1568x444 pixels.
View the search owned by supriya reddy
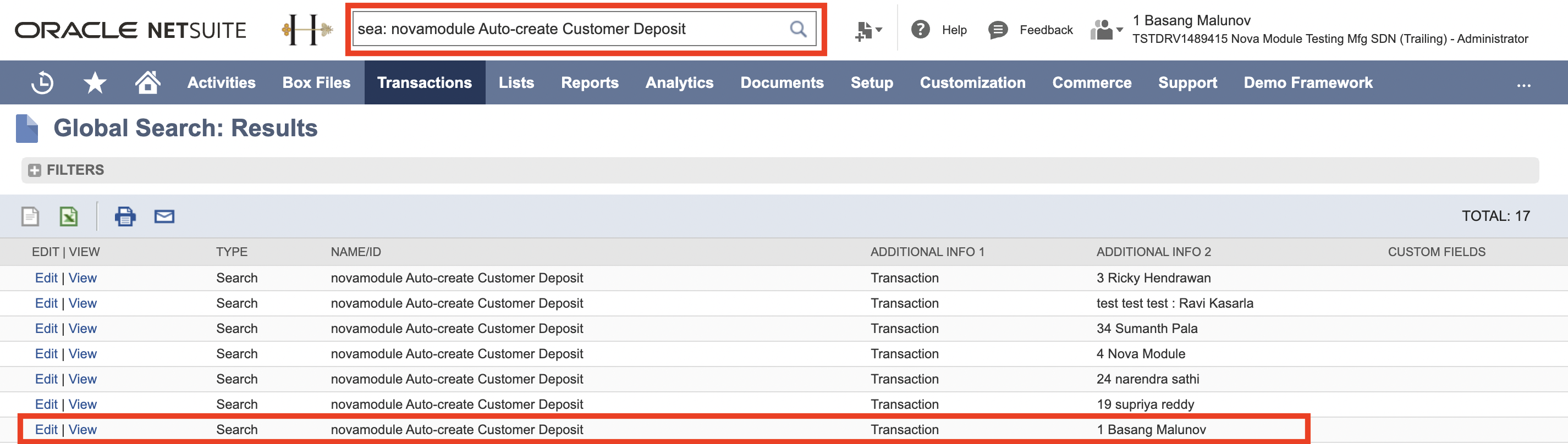pos(83,404)
